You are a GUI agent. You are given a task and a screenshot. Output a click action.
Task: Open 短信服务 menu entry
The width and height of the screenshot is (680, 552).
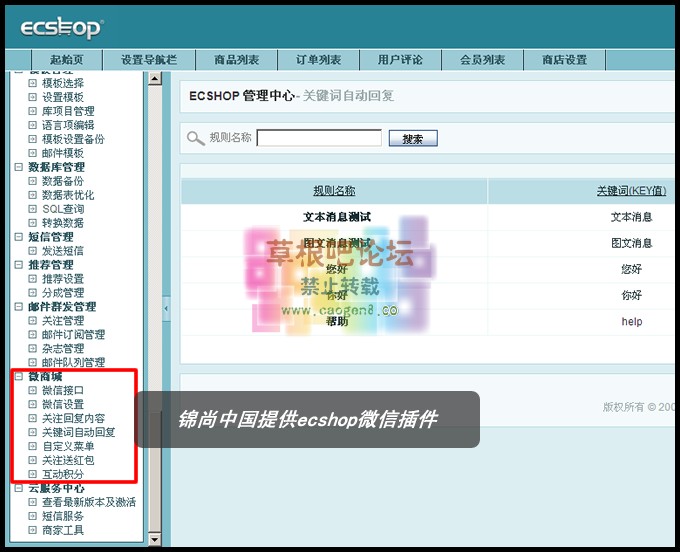click(x=63, y=516)
